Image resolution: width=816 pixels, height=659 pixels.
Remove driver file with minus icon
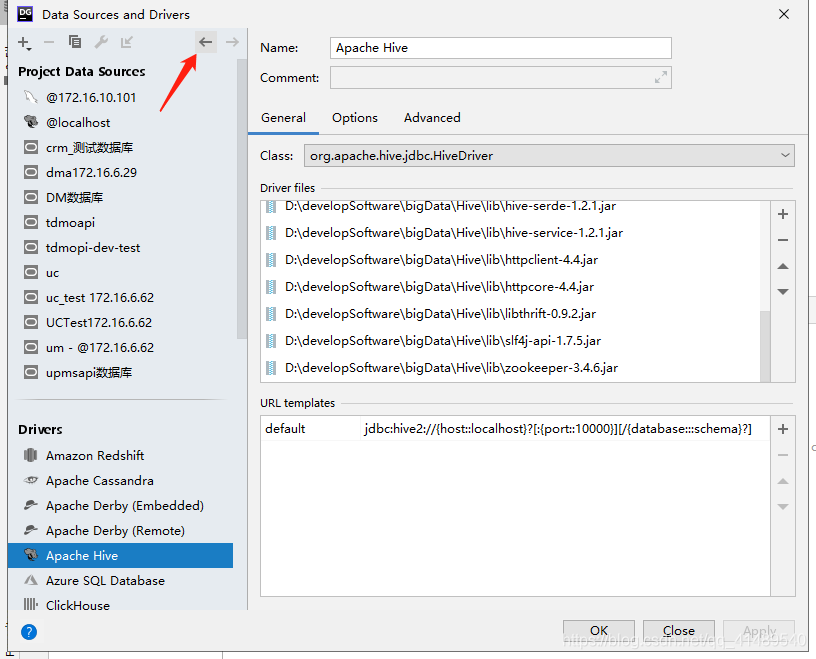tap(783, 240)
